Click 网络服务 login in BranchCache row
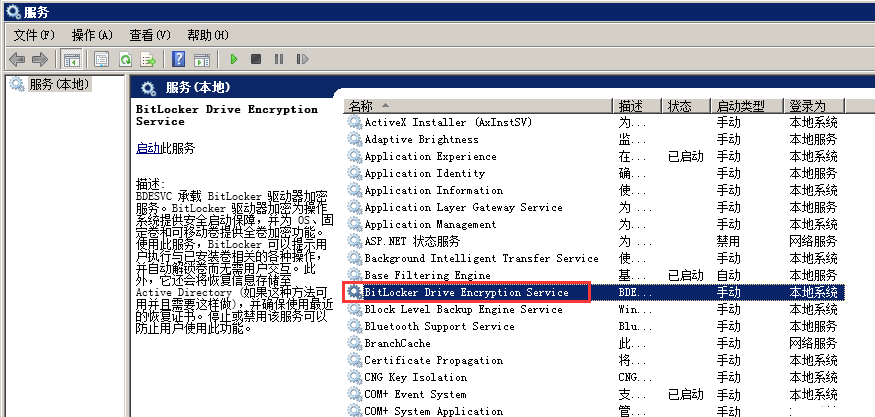The image size is (875, 417). (813, 343)
